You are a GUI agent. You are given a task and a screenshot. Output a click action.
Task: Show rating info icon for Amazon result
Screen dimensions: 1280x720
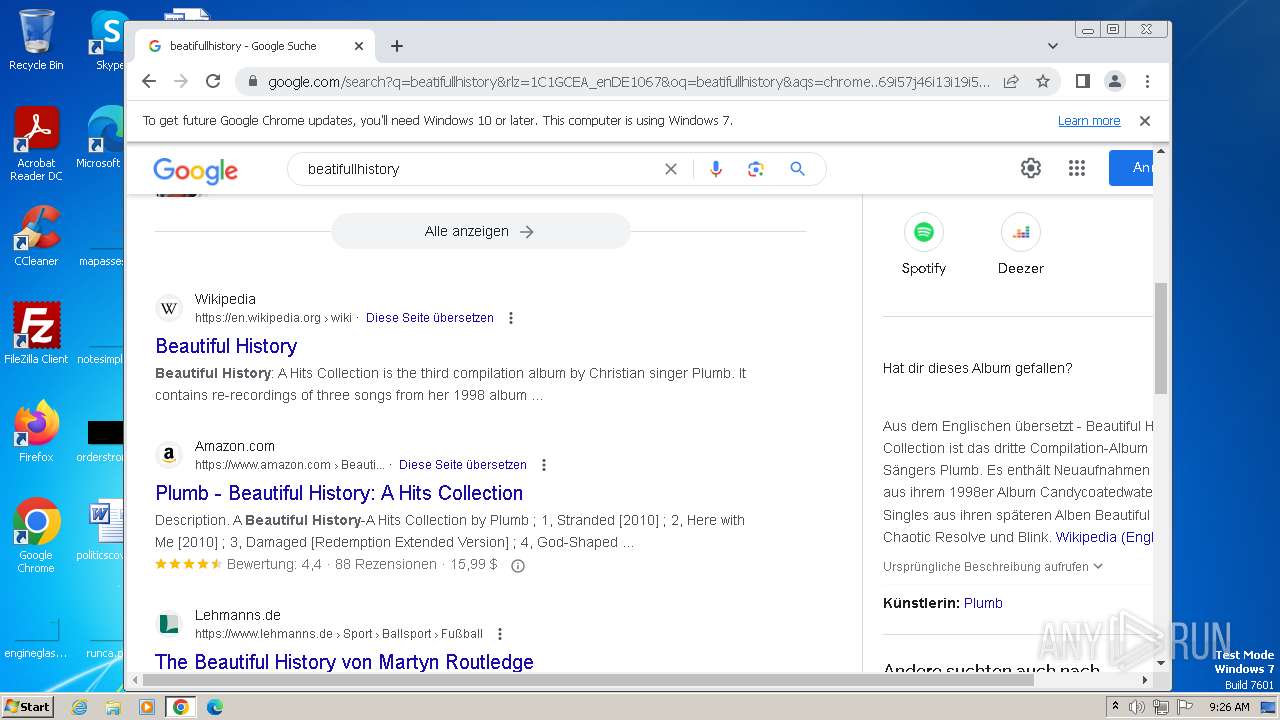pyautogui.click(x=518, y=565)
